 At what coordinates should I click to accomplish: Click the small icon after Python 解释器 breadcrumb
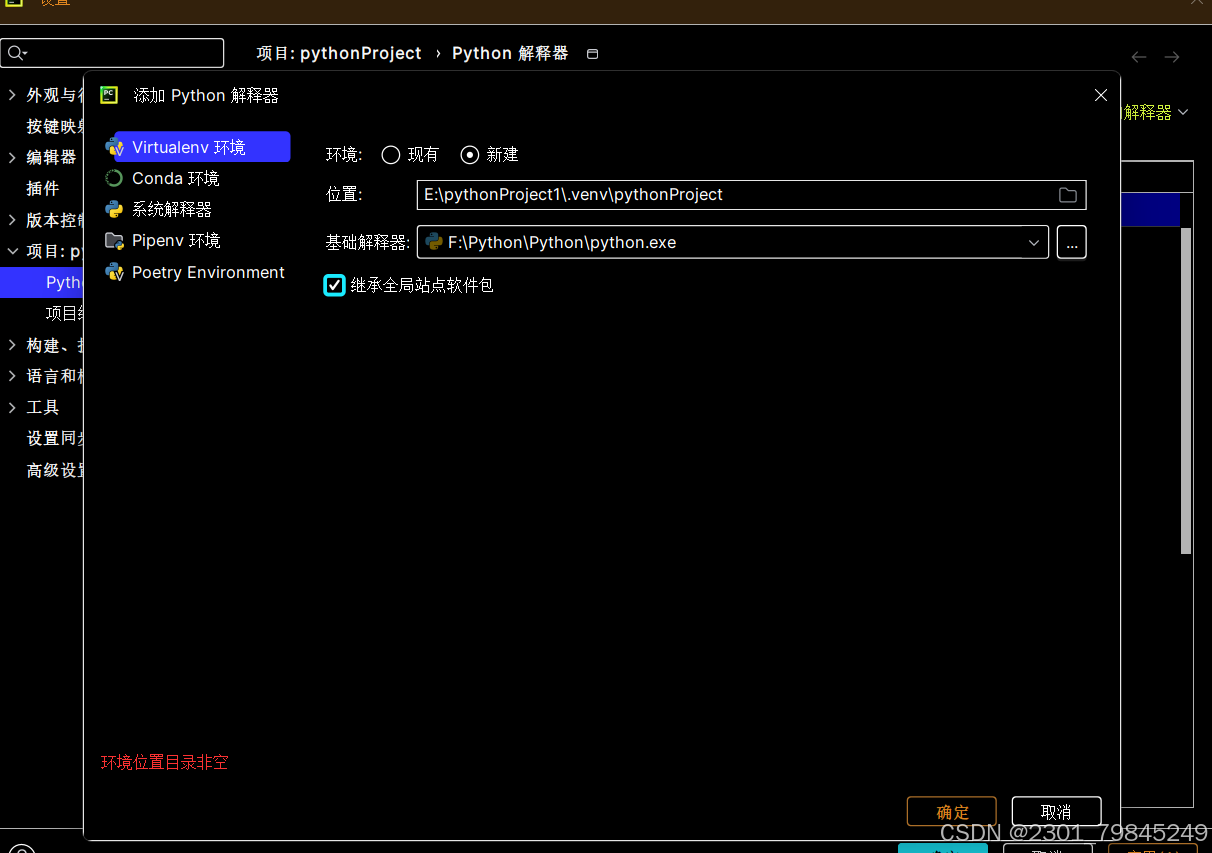coord(592,54)
